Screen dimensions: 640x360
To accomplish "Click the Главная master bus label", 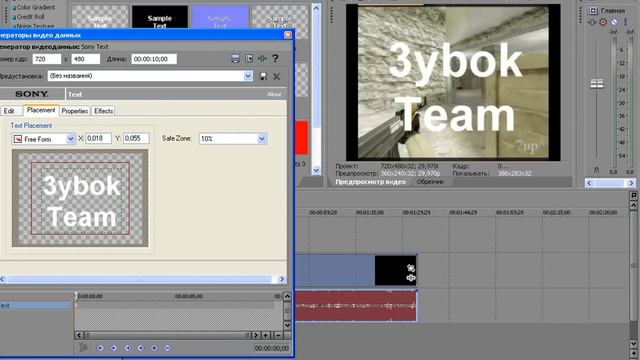I will tap(613, 11).
